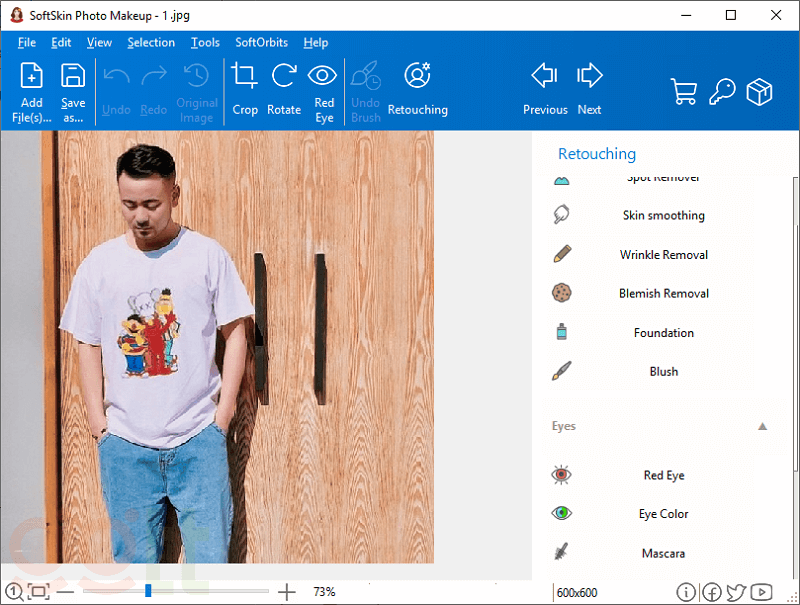The height and width of the screenshot is (605, 800).
Task: Click the fit-to-window zoom icon
Action: point(38,592)
